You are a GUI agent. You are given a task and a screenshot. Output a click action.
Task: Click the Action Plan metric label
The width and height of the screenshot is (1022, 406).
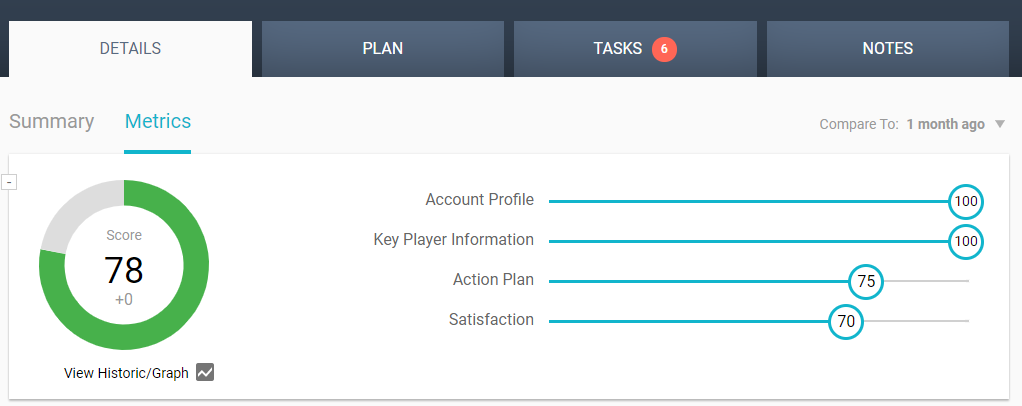click(493, 280)
